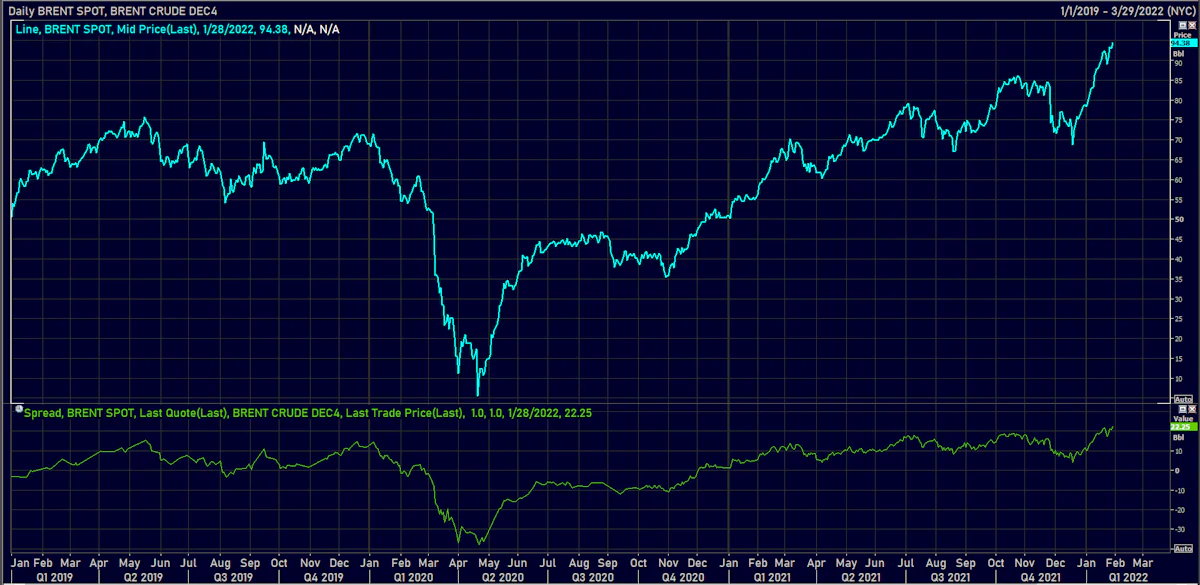Click the cyan 94.38 last price tag
The image size is (1200, 585).
pyautogui.click(x=1183, y=43)
